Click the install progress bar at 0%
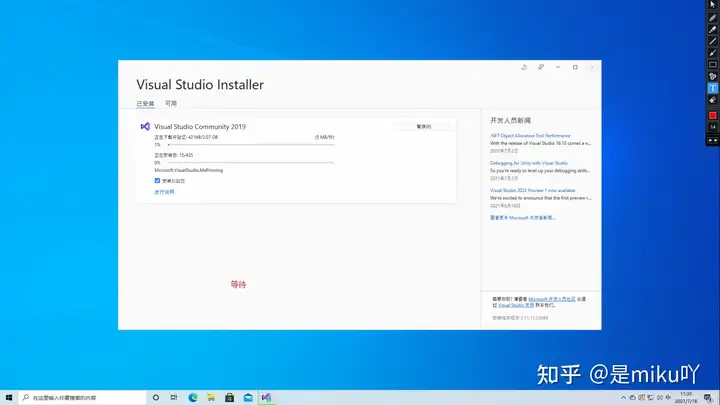 pyautogui.click(x=251, y=163)
